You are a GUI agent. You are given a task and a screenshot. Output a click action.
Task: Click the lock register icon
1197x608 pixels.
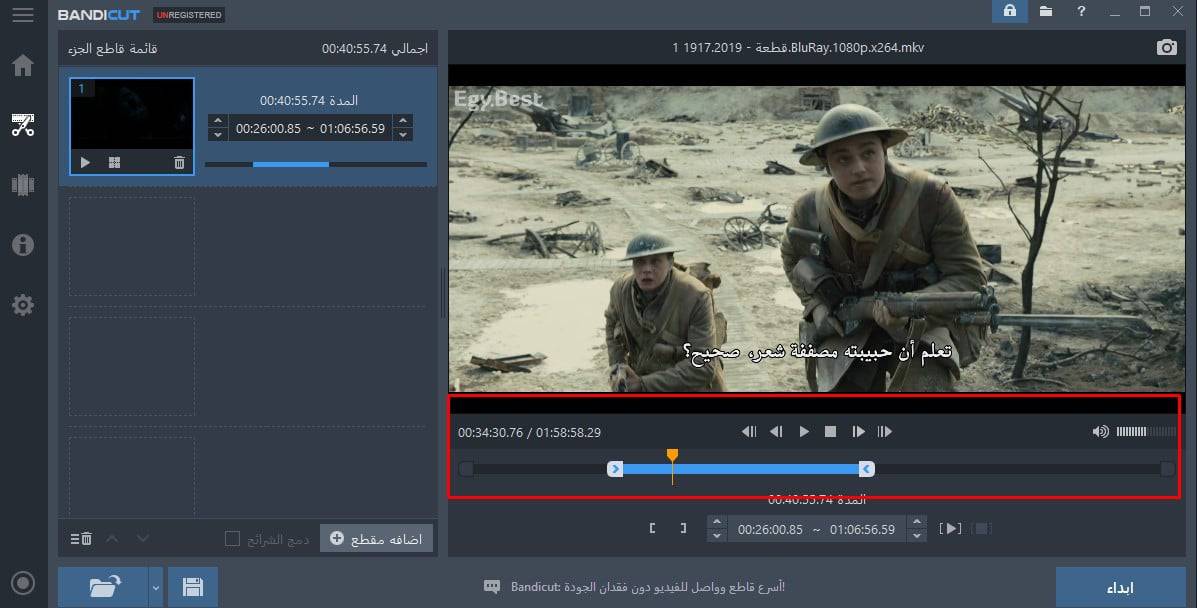click(x=1010, y=11)
